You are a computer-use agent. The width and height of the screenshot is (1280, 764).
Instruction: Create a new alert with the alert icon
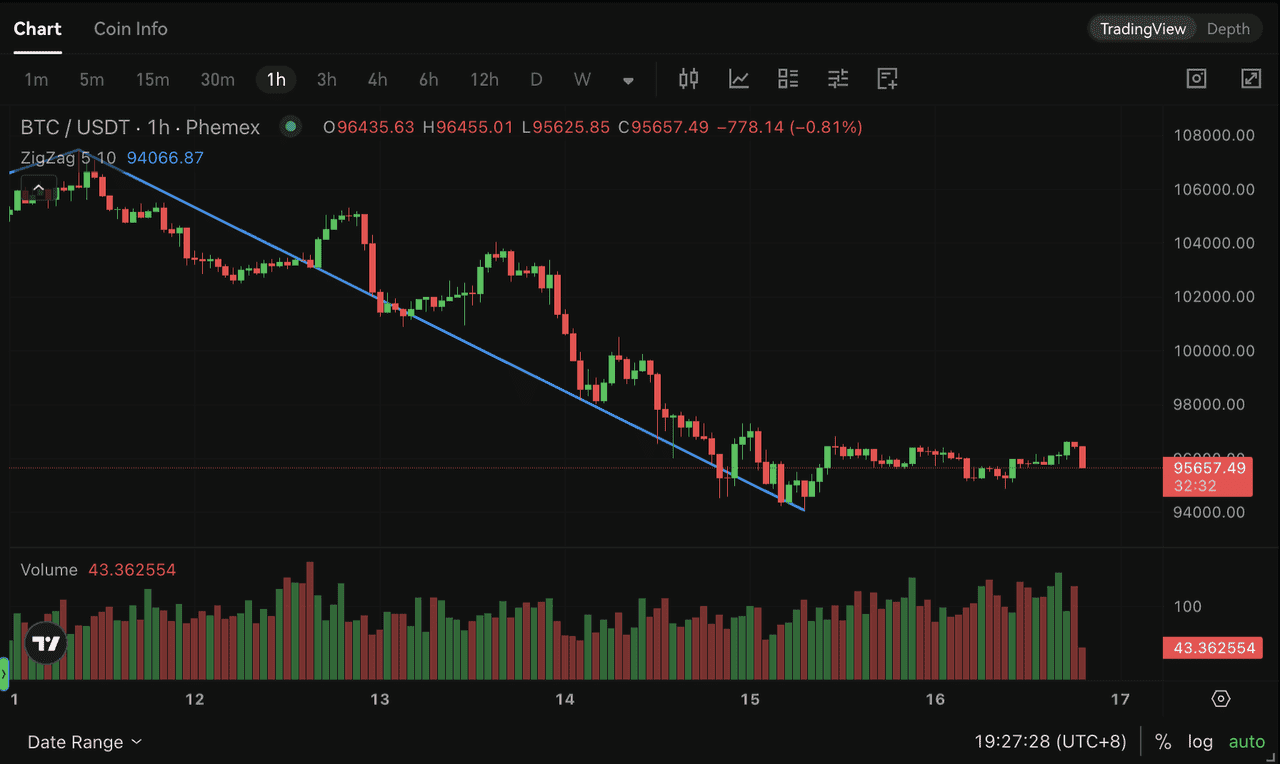click(x=887, y=78)
